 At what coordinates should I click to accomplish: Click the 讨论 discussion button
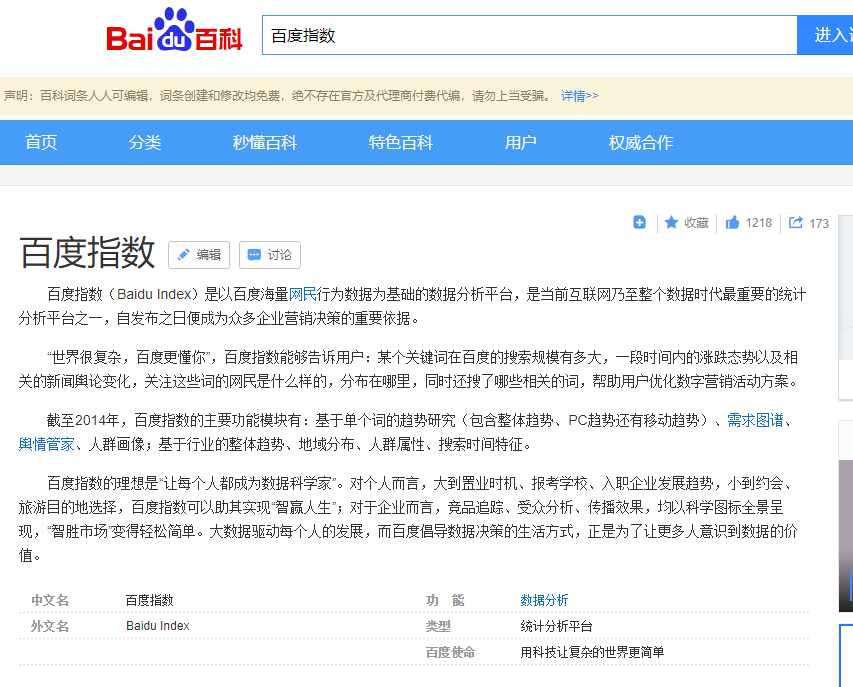pyautogui.click(x=270, y=255)
